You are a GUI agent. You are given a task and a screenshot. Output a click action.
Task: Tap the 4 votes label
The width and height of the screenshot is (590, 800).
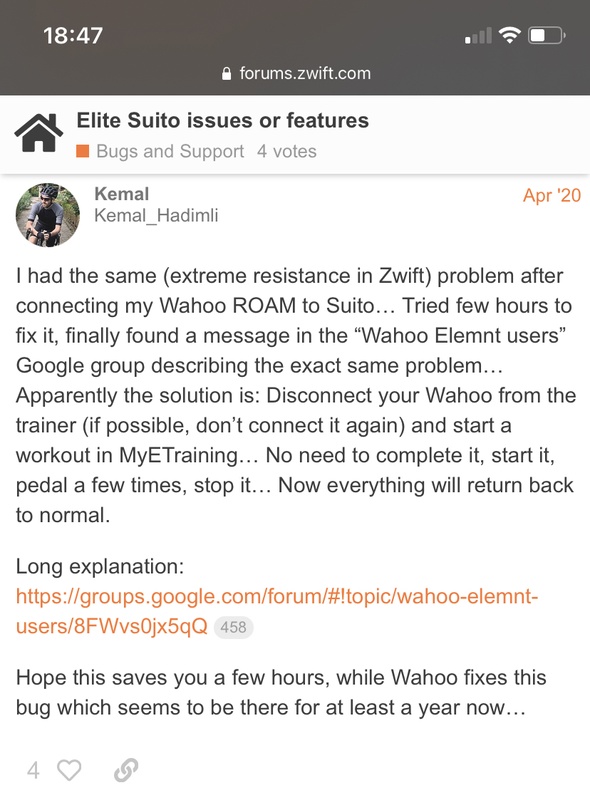(287, 151)
